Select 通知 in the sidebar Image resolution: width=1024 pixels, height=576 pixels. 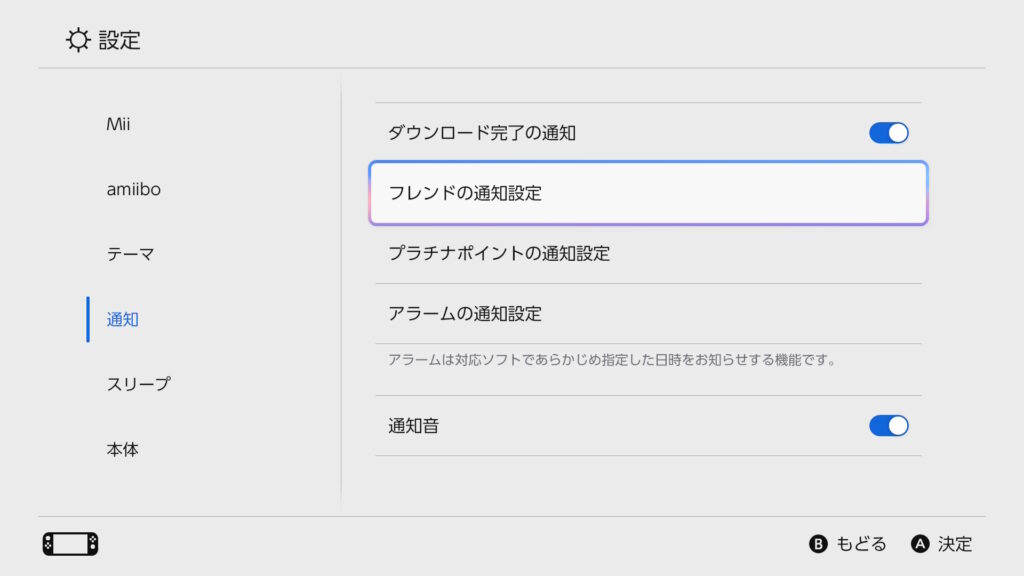coord(123,319)
